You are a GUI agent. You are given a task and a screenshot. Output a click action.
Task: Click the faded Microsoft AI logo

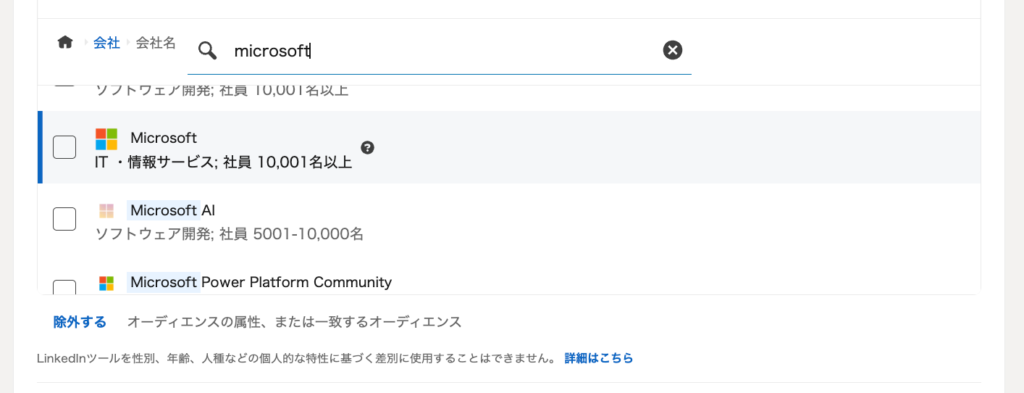tap(106, 210)
